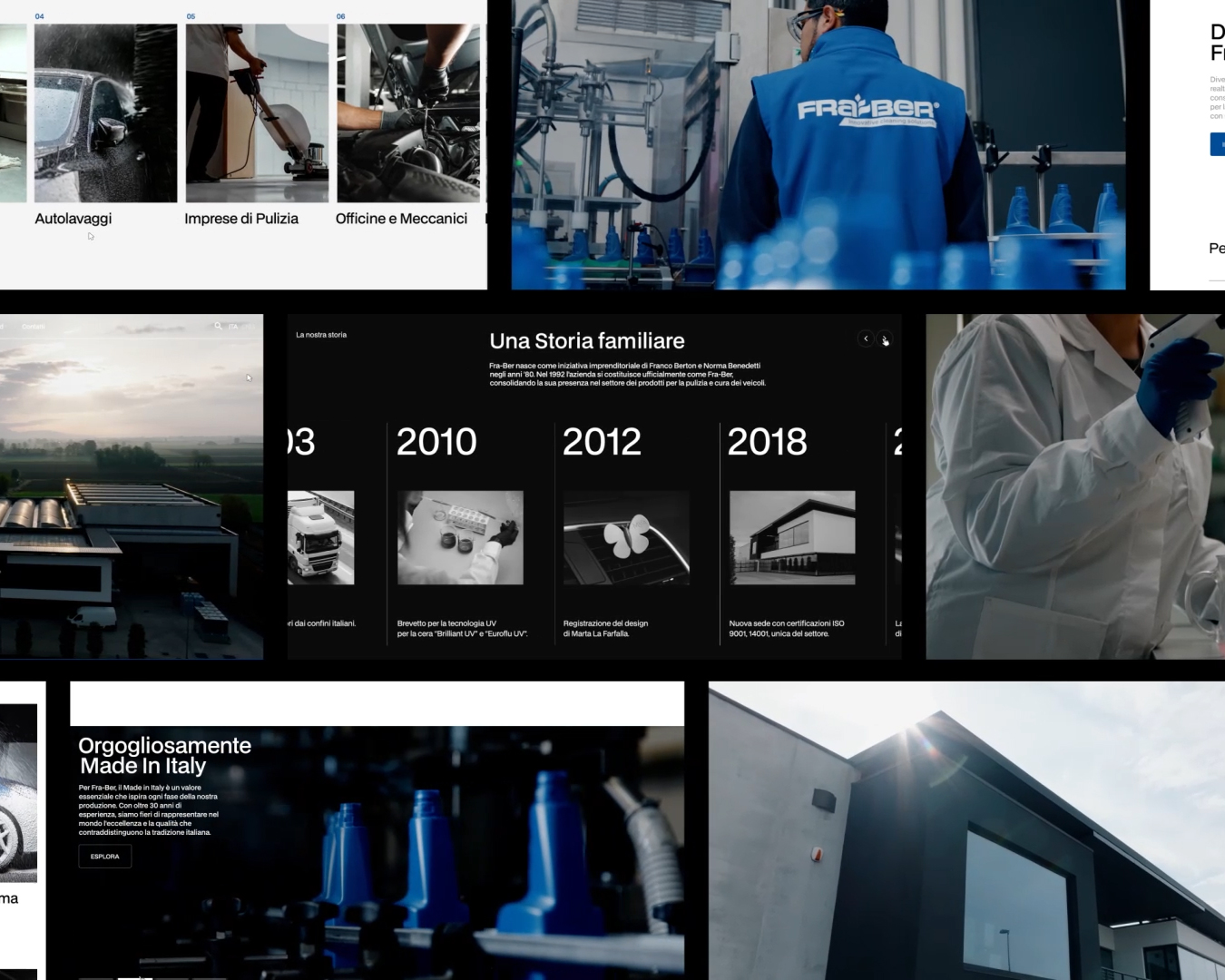The image size is (1225, 980).
Task: Click the previous arrow in the timeline carousel
Action: pos(866,338)
